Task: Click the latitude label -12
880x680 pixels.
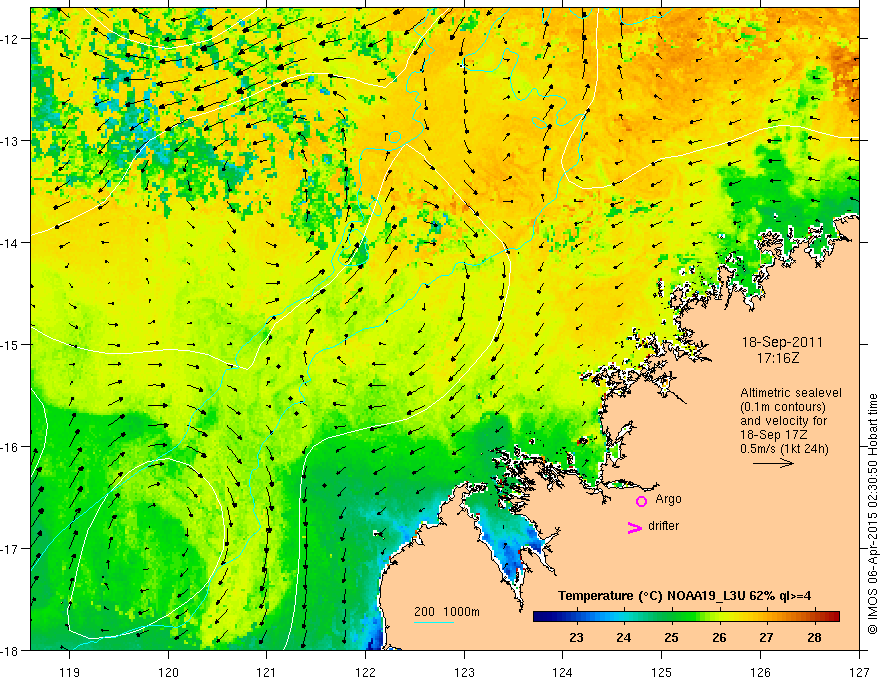Action: (x=9, y=39)
